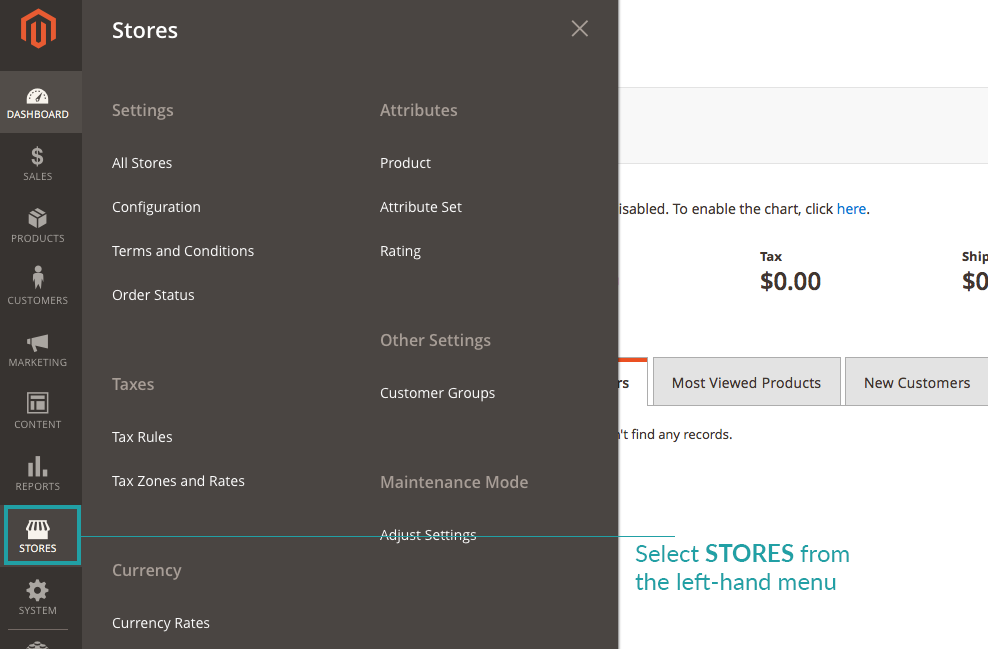Select the Stores storefront icon
Screen dimensions: 988x649
click(38, 530)
